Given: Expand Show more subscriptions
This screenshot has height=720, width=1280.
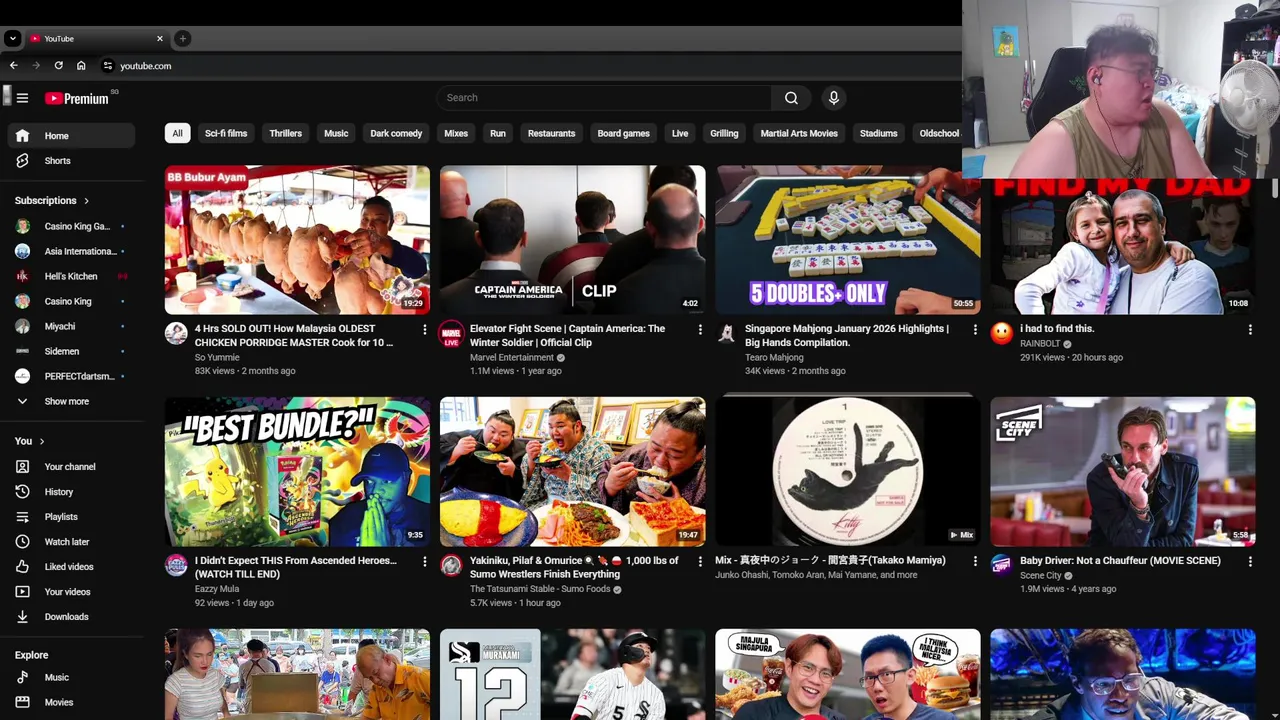Looking at the screenshot, I should pos(70,402).
